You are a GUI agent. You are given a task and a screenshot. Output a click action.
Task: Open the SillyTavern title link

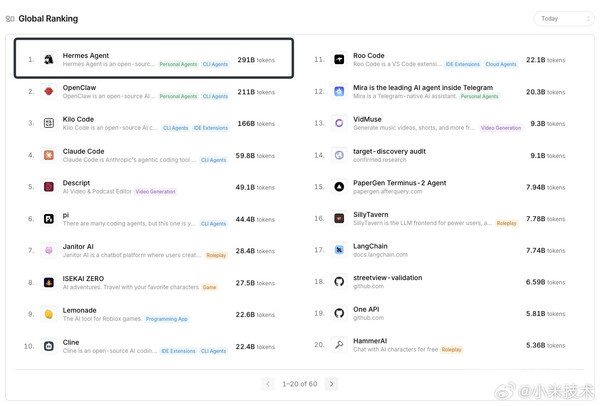(370, 214)
